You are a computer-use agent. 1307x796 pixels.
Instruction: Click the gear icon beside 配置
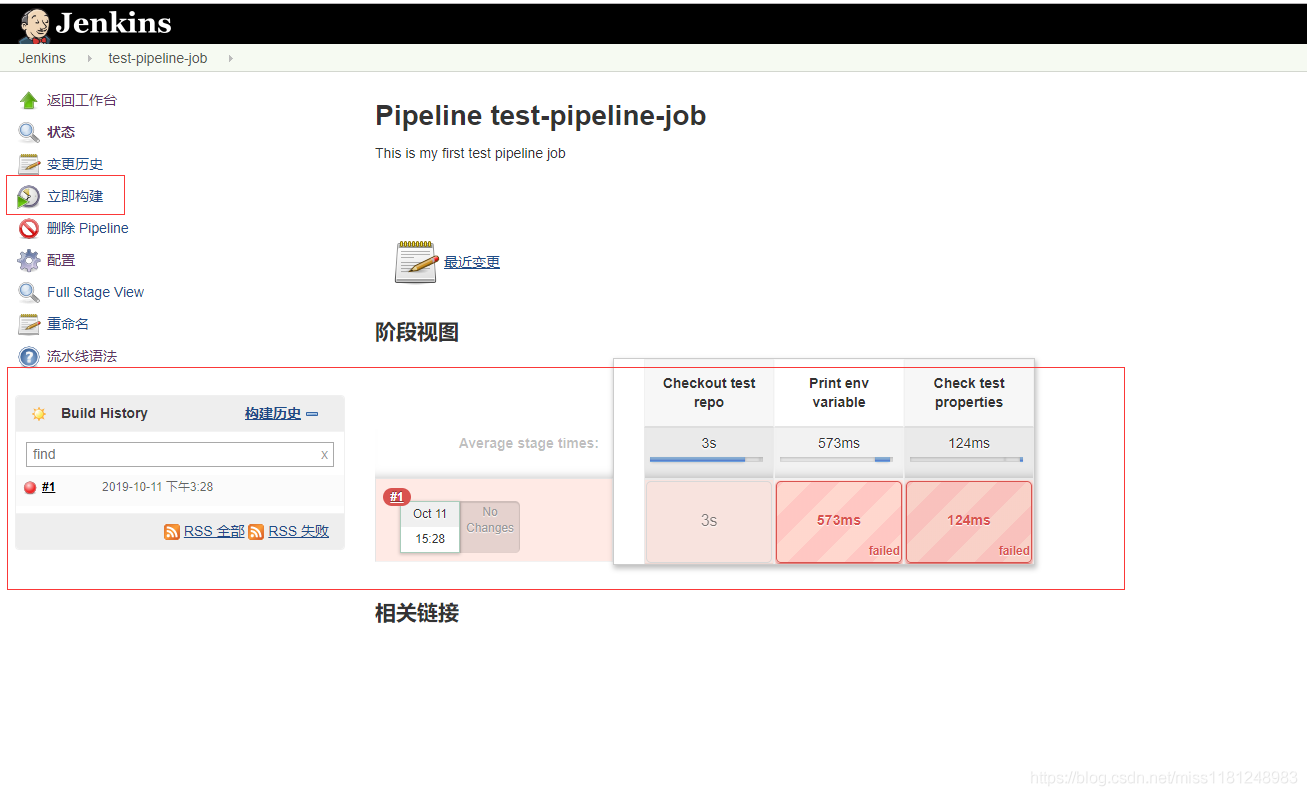(x=29, y=260)
